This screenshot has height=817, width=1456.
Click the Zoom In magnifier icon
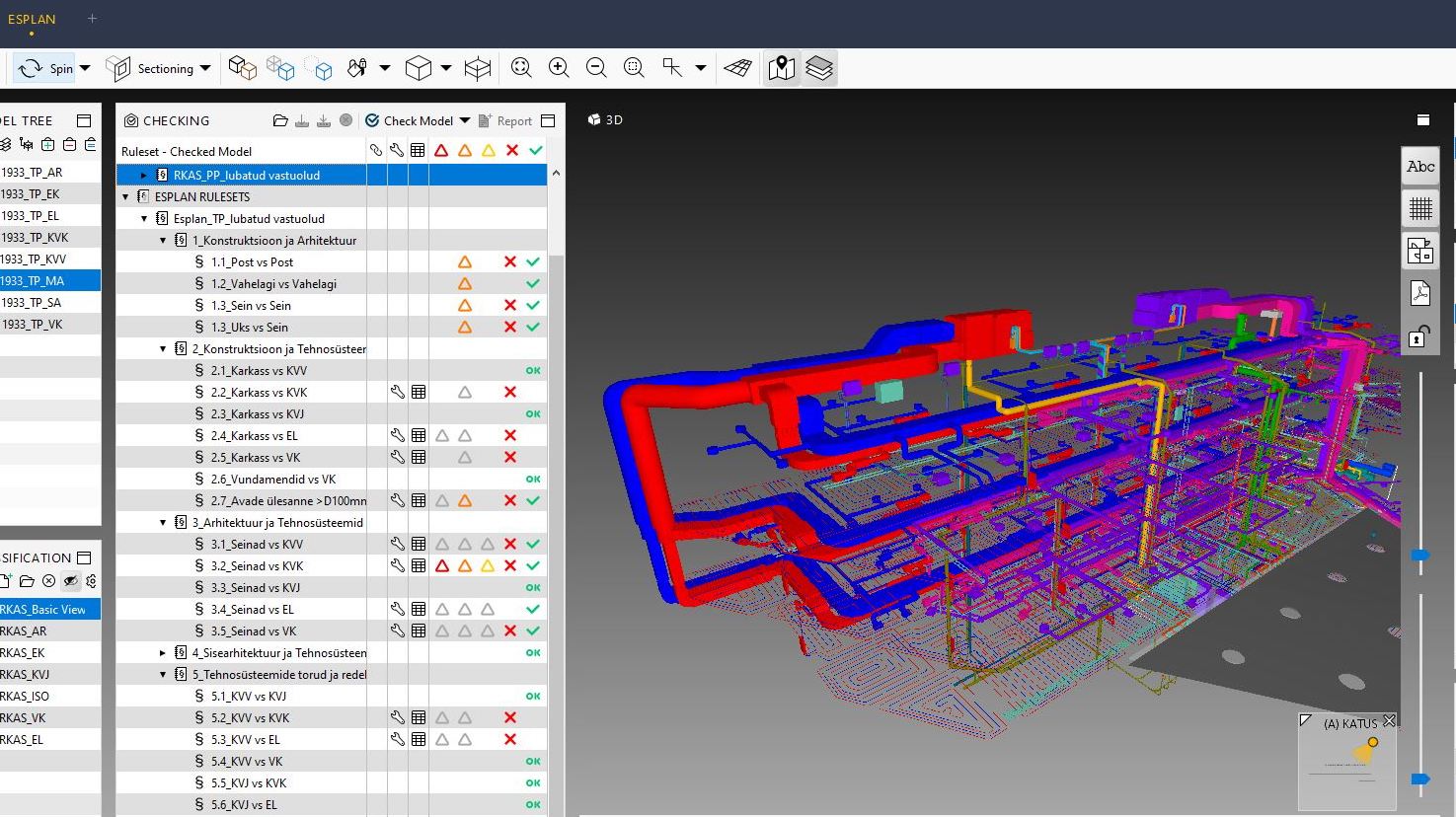(559, 67)
